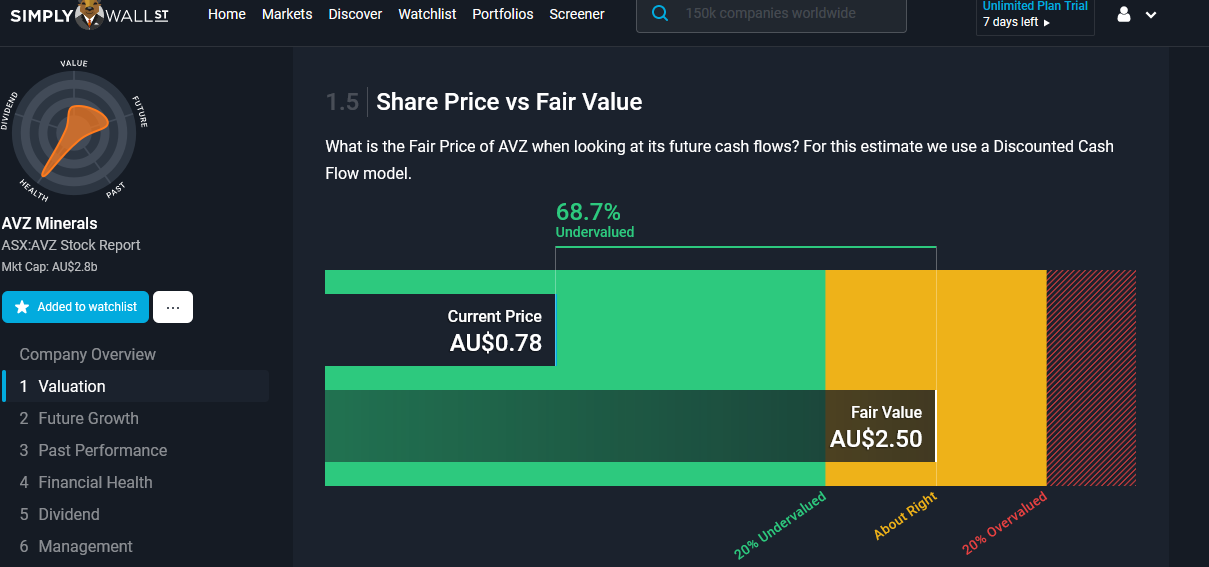Open the three-dots more options button
The height and width of the screenshot is (567, 1209).
173,307
